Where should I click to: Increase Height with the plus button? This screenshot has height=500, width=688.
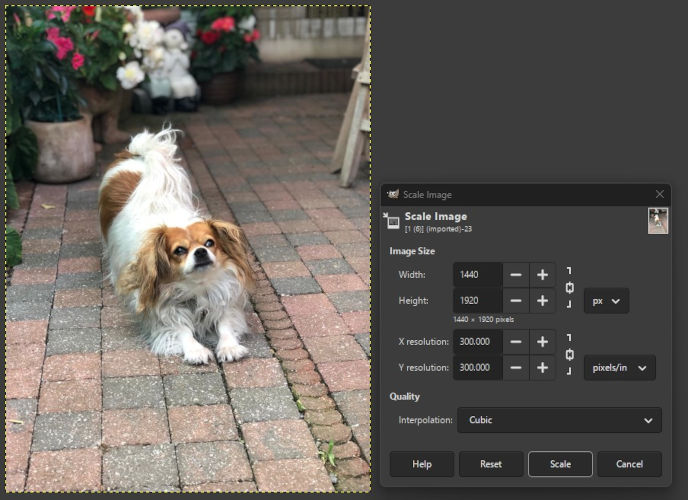click(542, 301)
